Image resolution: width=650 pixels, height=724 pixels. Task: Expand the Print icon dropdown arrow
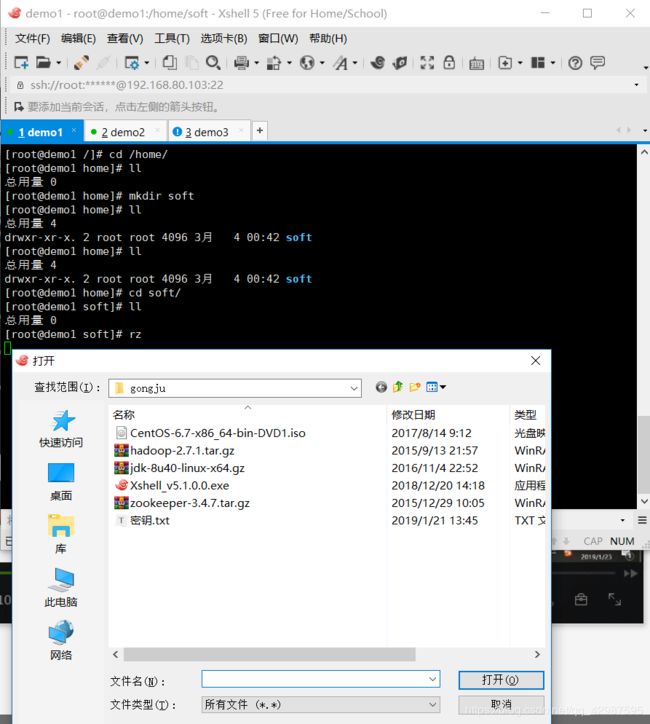[x=256, y=62]
